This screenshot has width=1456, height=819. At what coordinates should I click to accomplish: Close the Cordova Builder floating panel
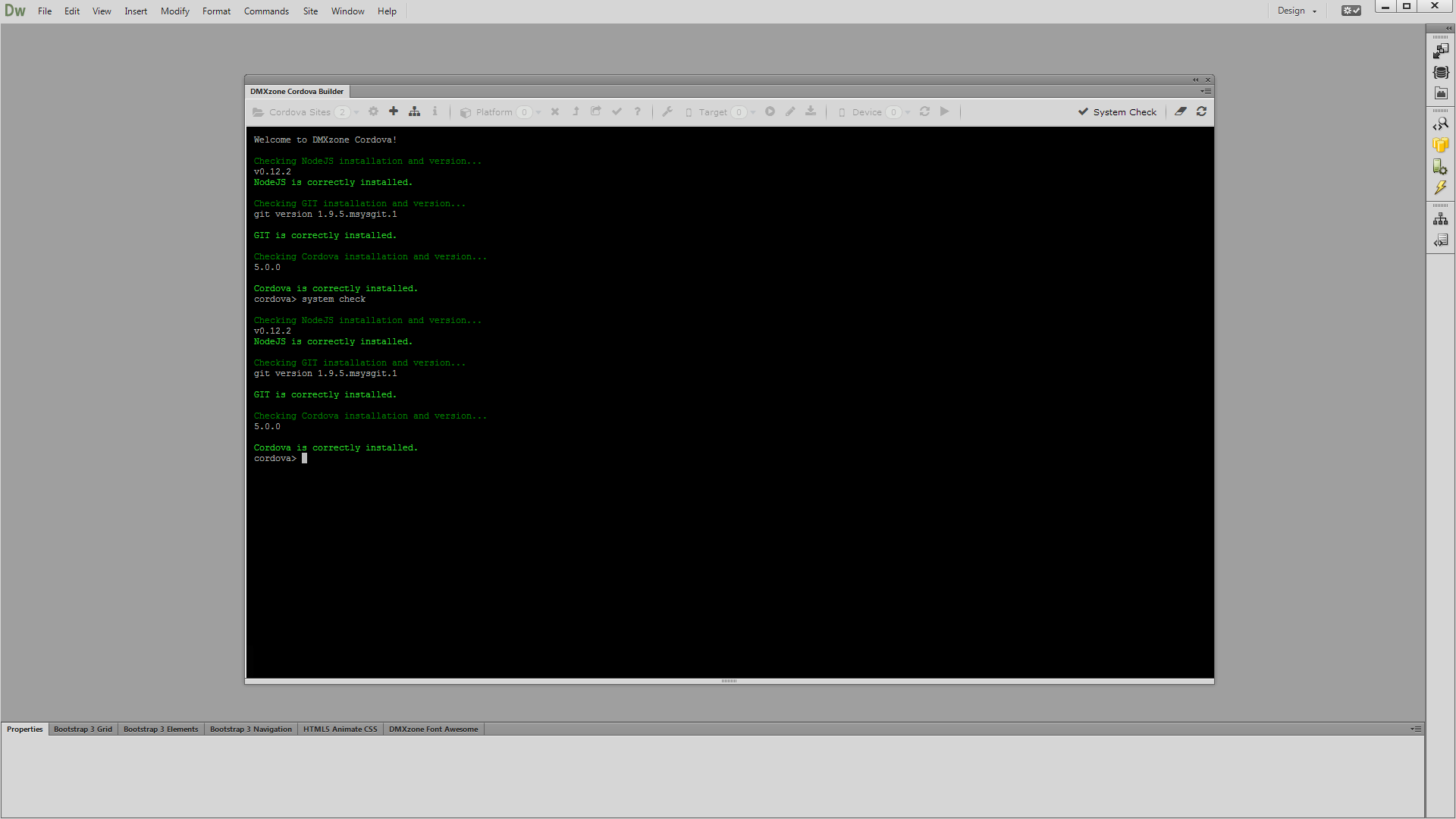[1208, 80]
